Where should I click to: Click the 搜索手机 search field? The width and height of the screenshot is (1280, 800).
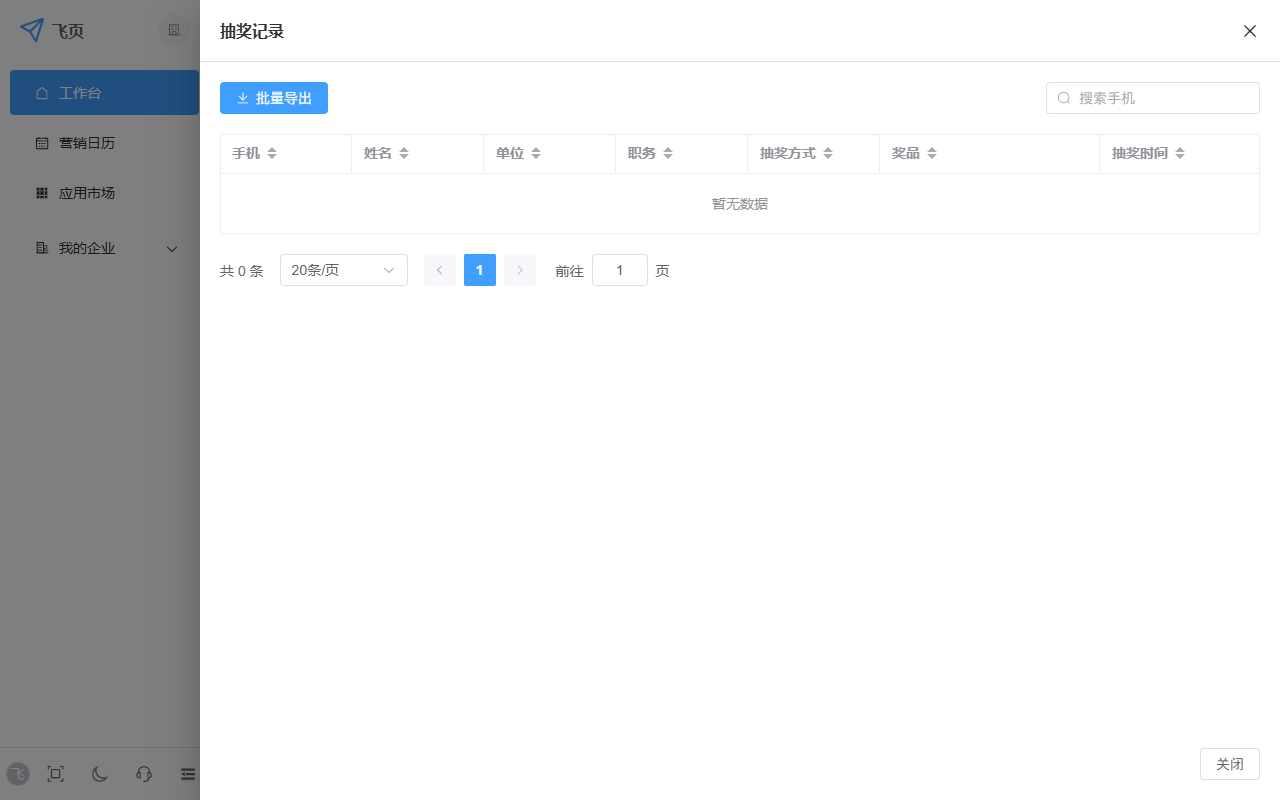(1152, 97)
